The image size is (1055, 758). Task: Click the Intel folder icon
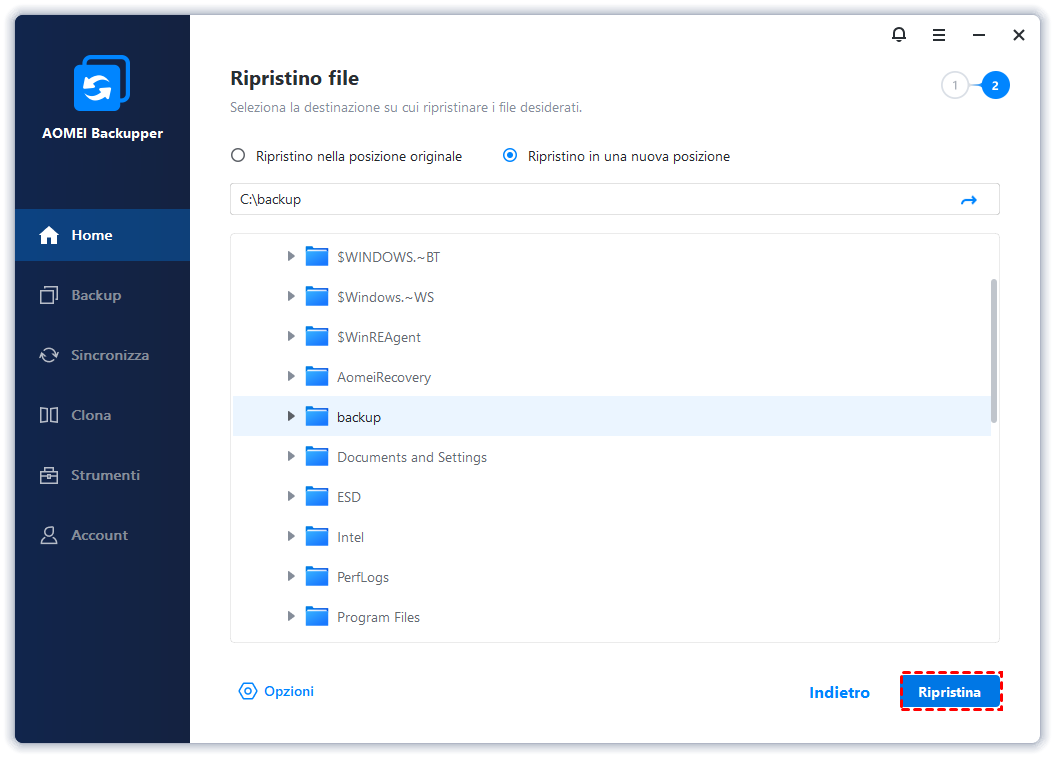[x=317, y=537]
